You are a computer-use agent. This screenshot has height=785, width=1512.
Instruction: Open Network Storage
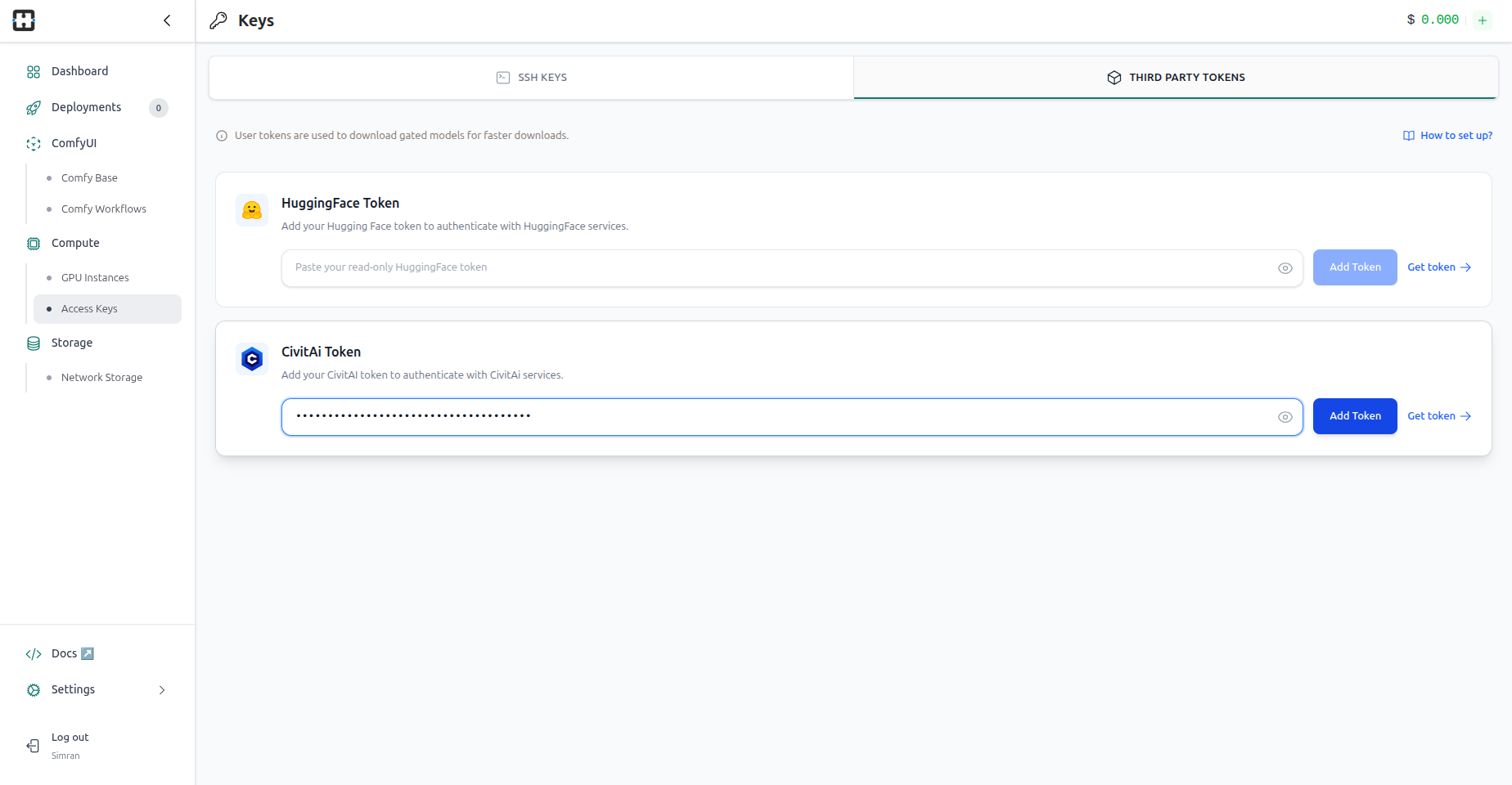point(101,377)
